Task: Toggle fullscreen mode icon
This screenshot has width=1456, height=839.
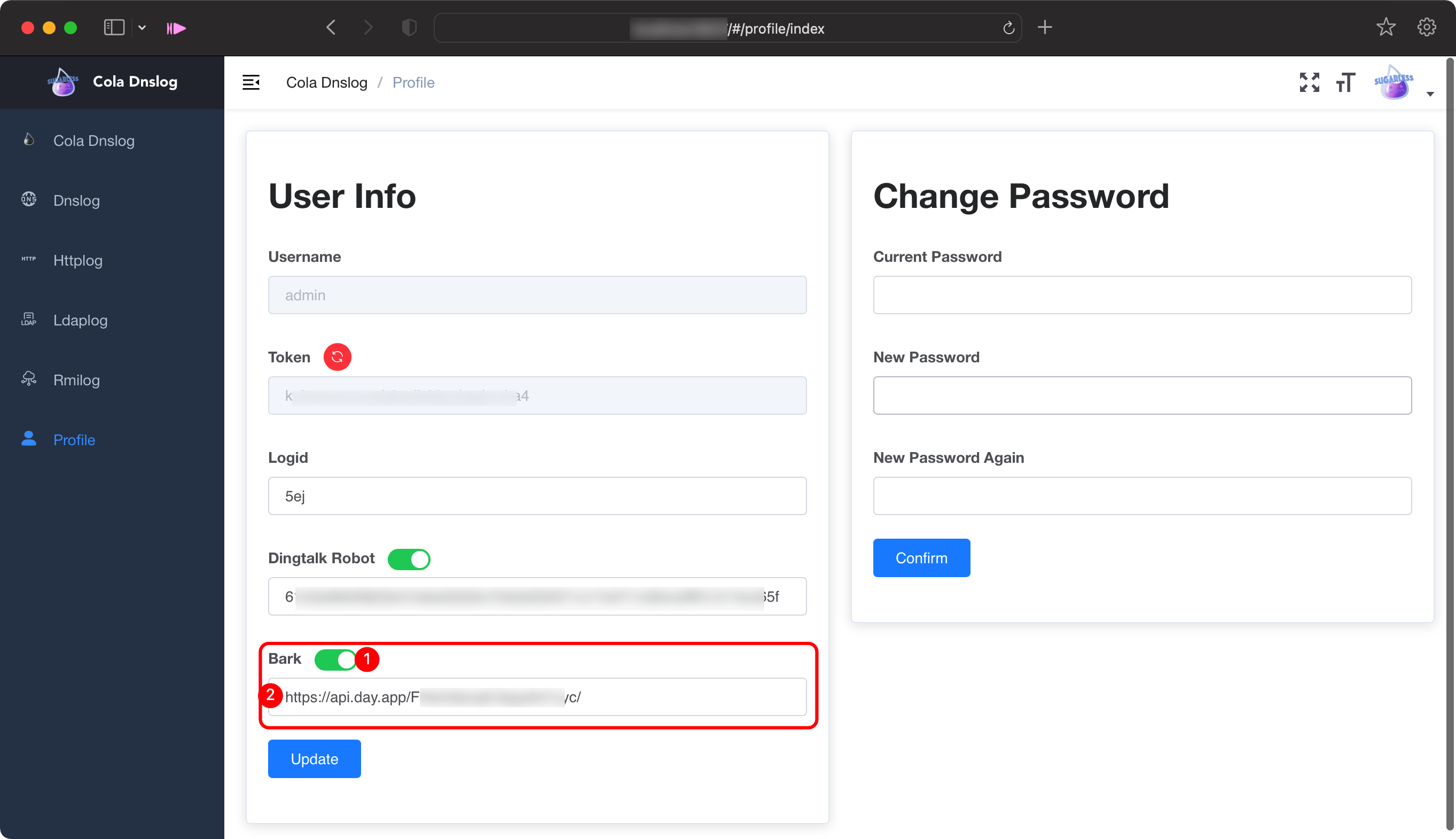Action: [1309, 82]
